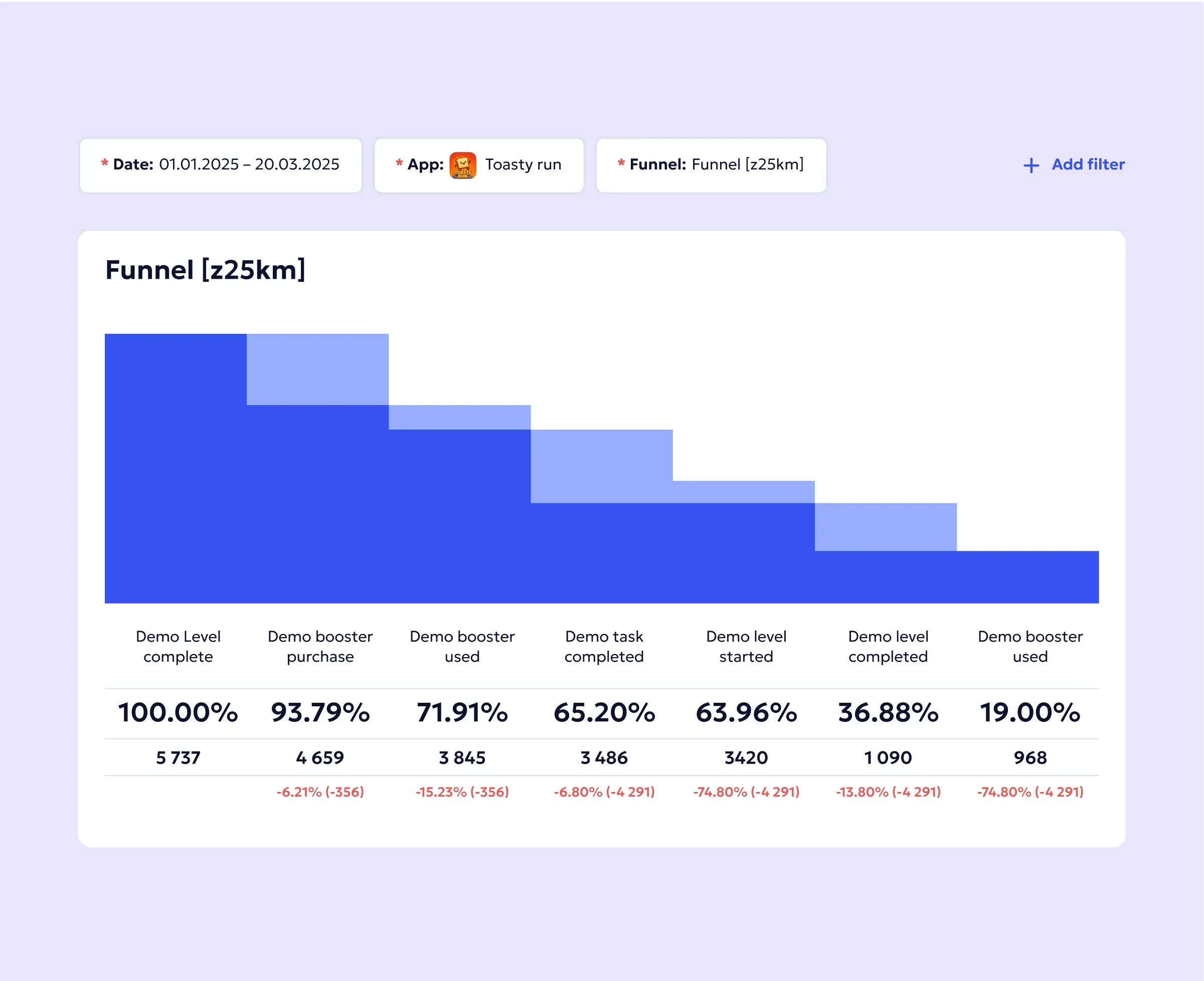Viewport: 1204px width, 981px height.
Task: Select the Demo level started step label
Action: point(746,647)
